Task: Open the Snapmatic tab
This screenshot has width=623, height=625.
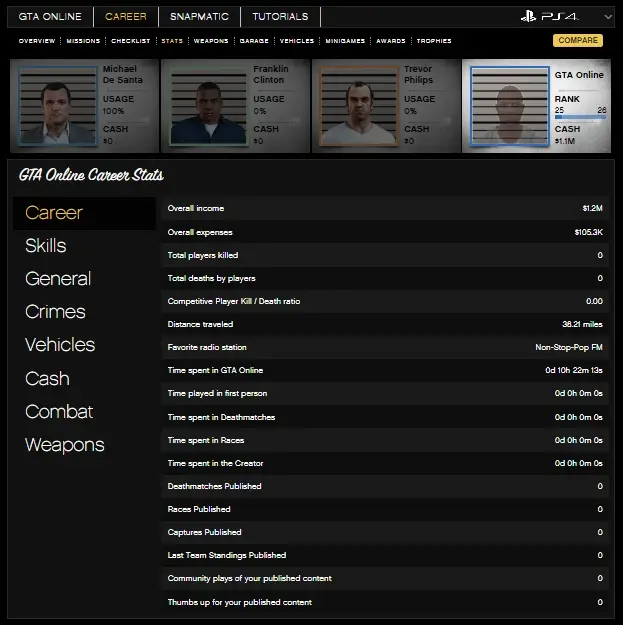Action: click(x=199, y=17)
